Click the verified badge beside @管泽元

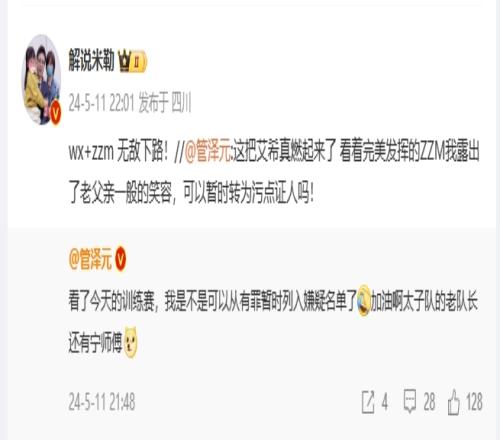(x=121, y=259)
